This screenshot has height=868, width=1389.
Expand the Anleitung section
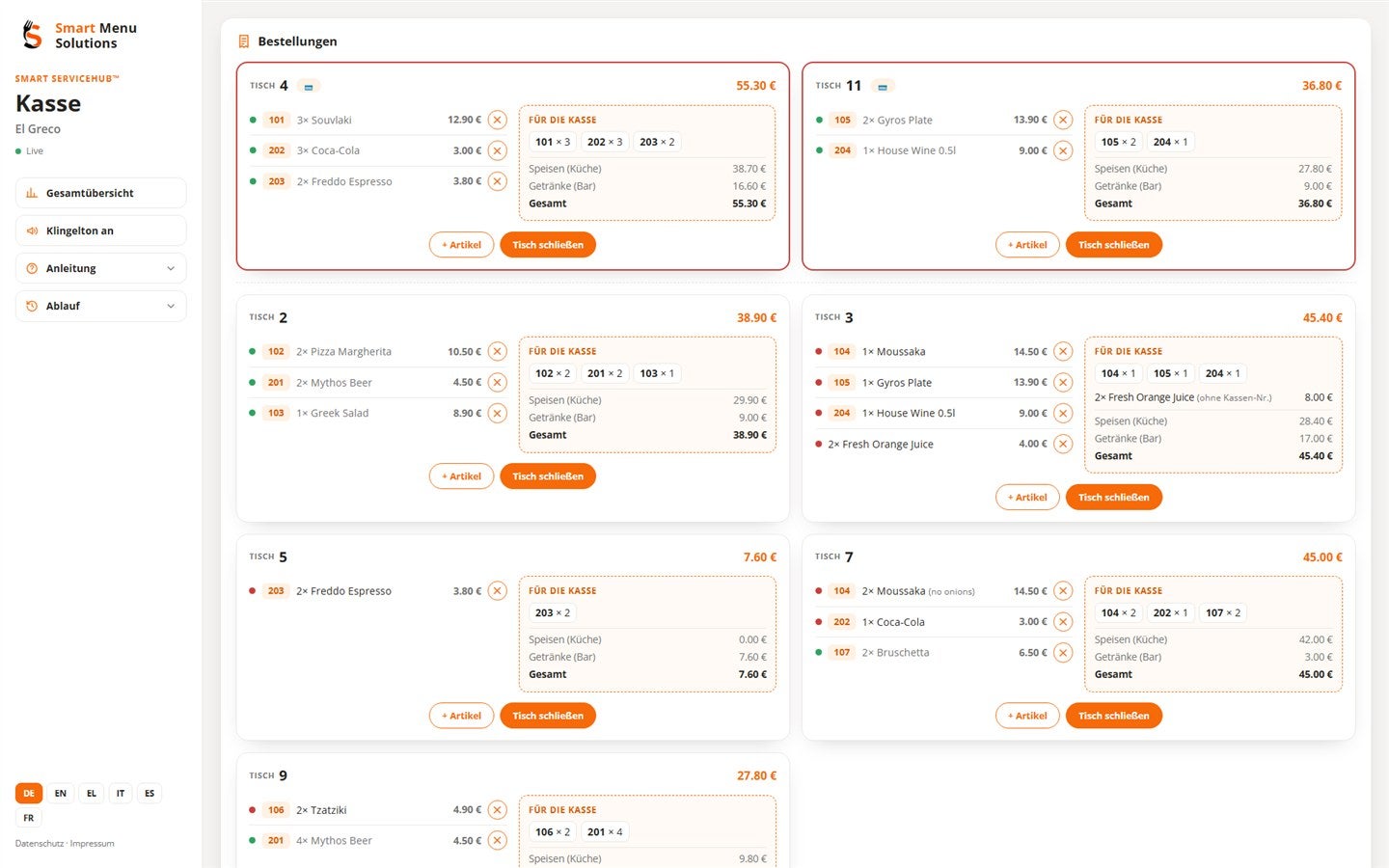pos(100,268)
